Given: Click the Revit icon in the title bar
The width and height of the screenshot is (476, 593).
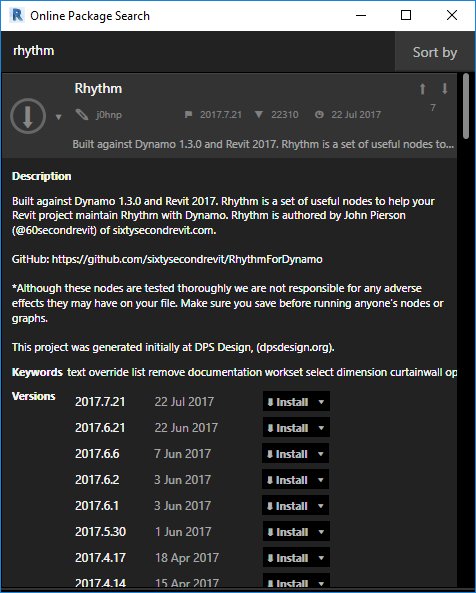Looking at the screenshot, I should point(17,16).
